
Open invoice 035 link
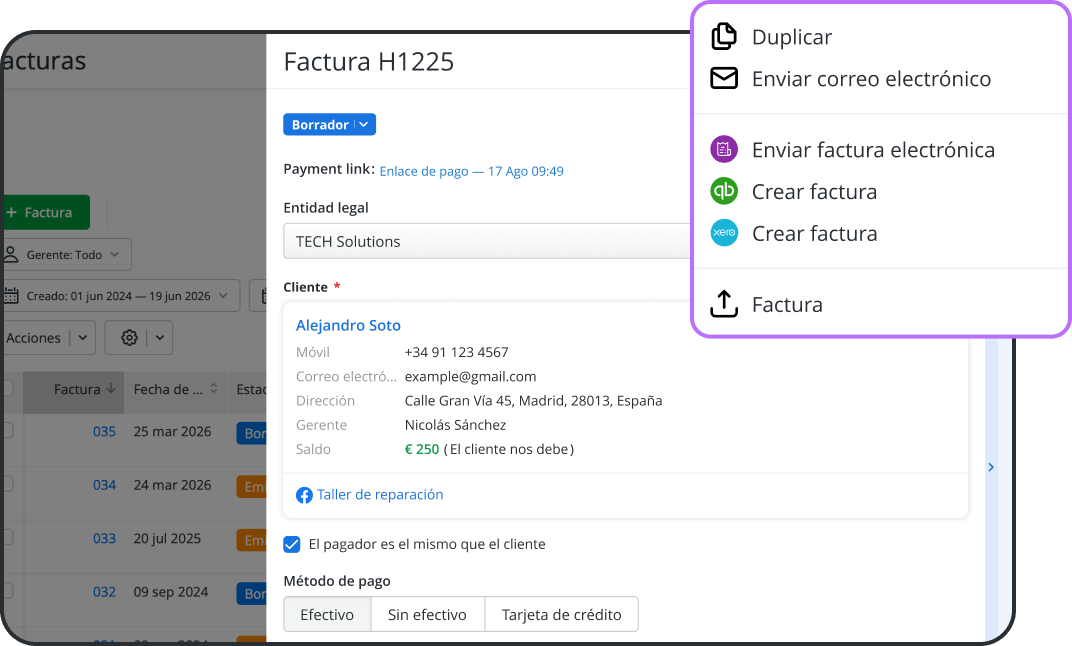click(104, 431)
